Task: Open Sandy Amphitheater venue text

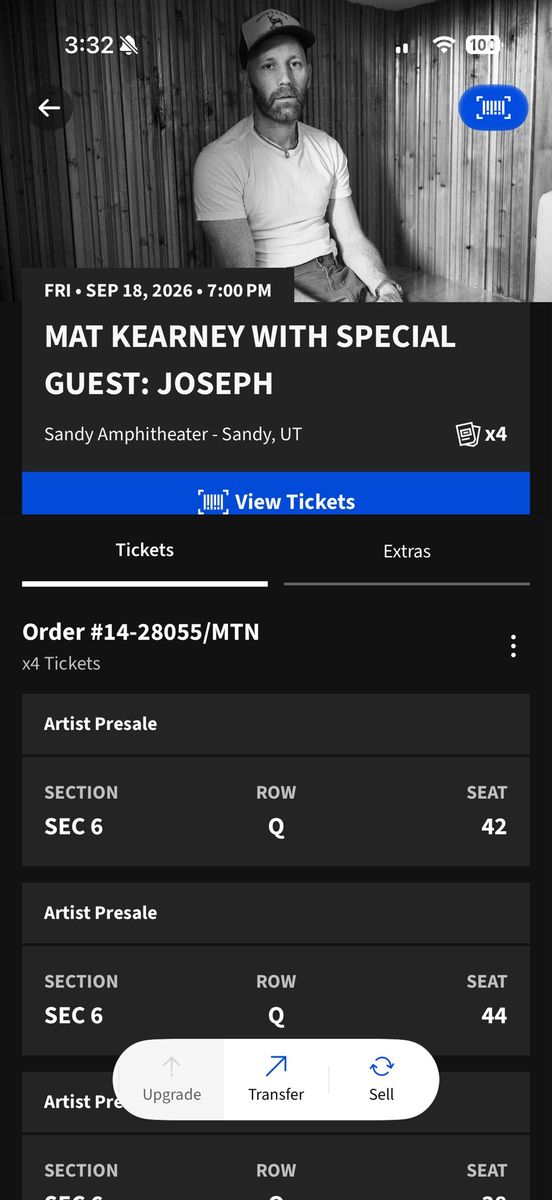Action: tap(173, 434)
